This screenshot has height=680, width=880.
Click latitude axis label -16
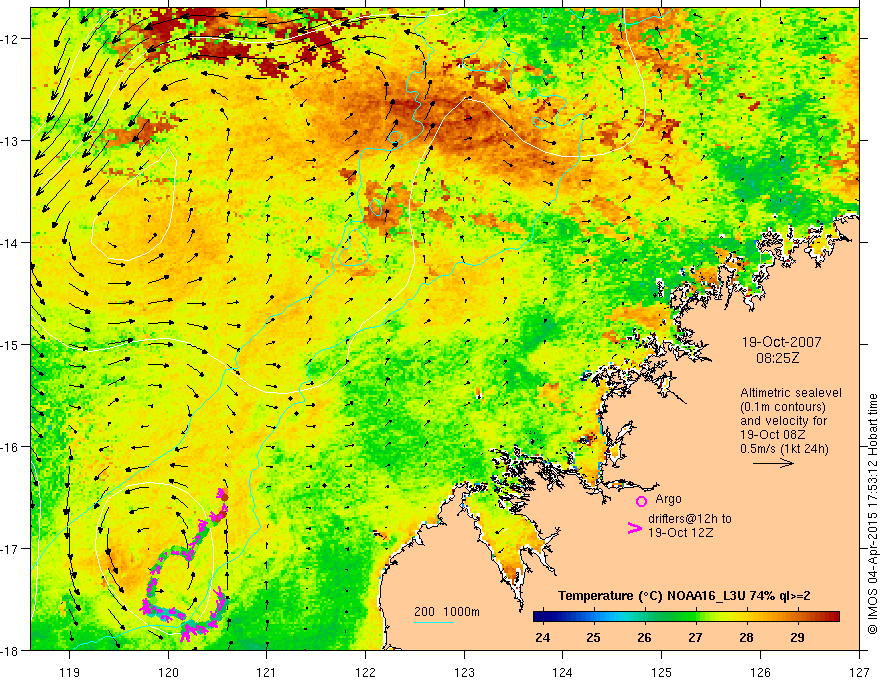[11, 447]
